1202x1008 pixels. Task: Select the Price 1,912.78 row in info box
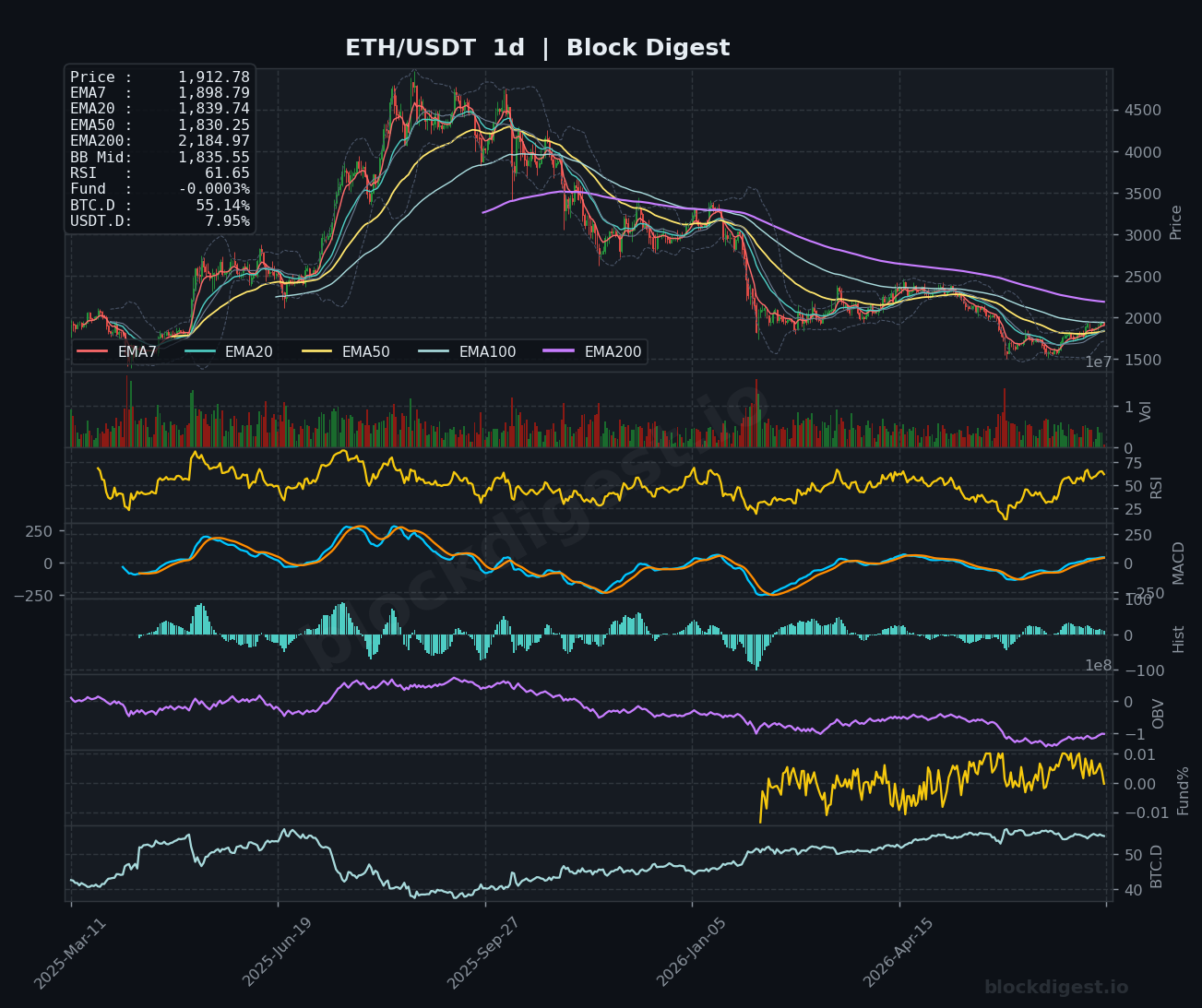point(160,77)
